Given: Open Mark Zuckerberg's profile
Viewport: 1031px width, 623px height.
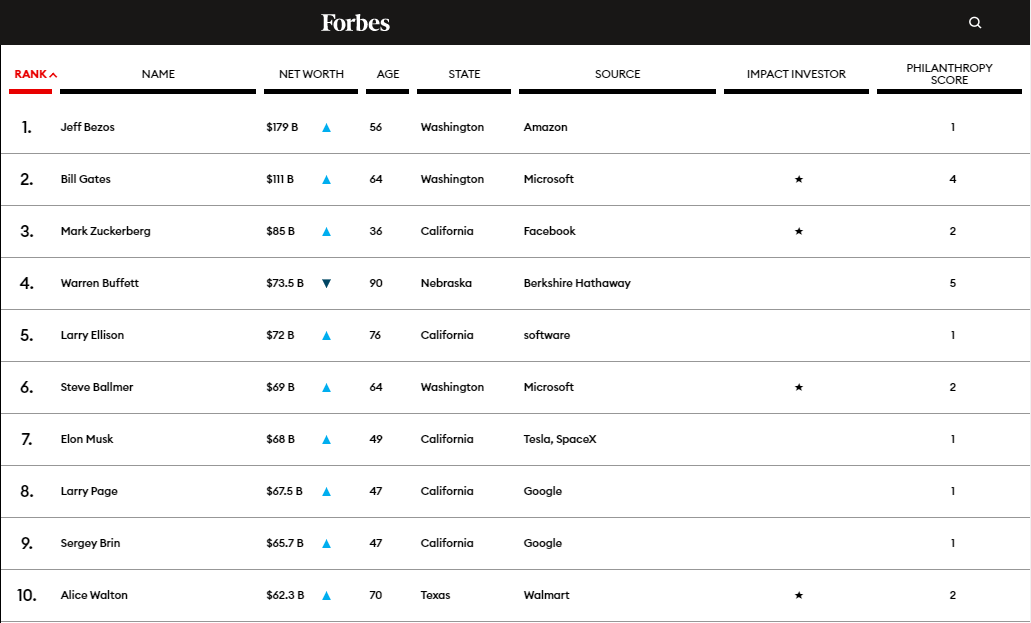Looking at the screenshot, I should pos(105,231).
